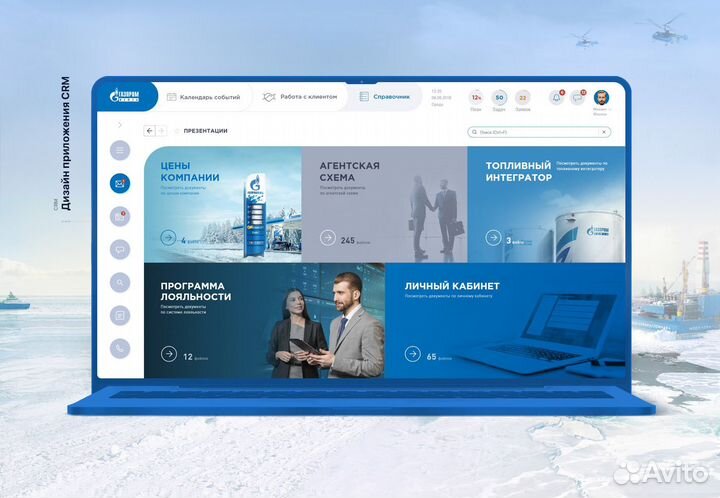720x498 pixels.
Task: Click the bell notifications icon
Action: [x=556, y=97]
